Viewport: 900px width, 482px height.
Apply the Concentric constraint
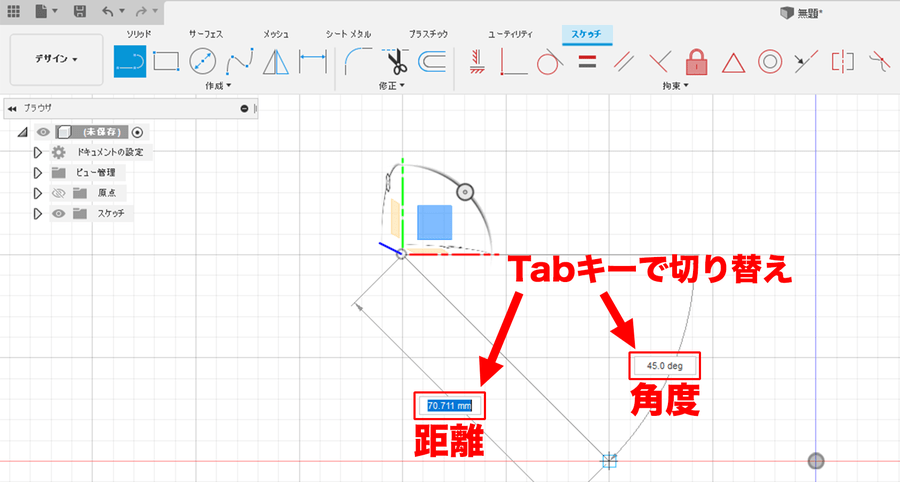coord(770,61)
